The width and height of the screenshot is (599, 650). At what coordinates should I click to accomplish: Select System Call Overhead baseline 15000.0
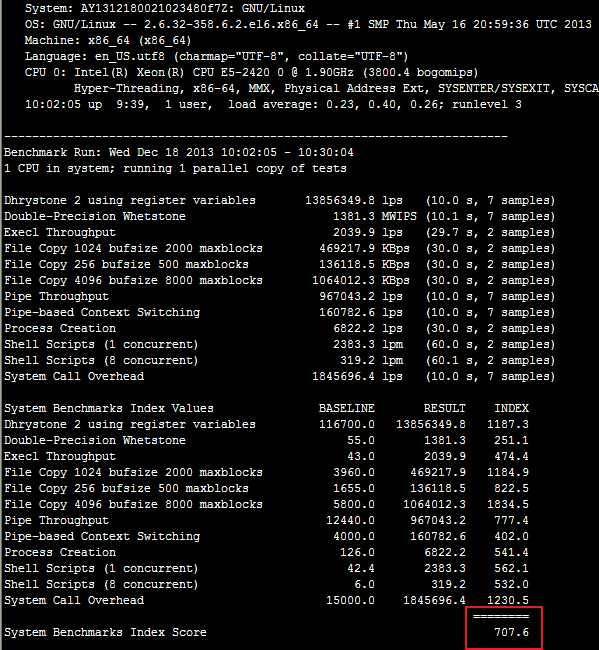tap(350, 600)
